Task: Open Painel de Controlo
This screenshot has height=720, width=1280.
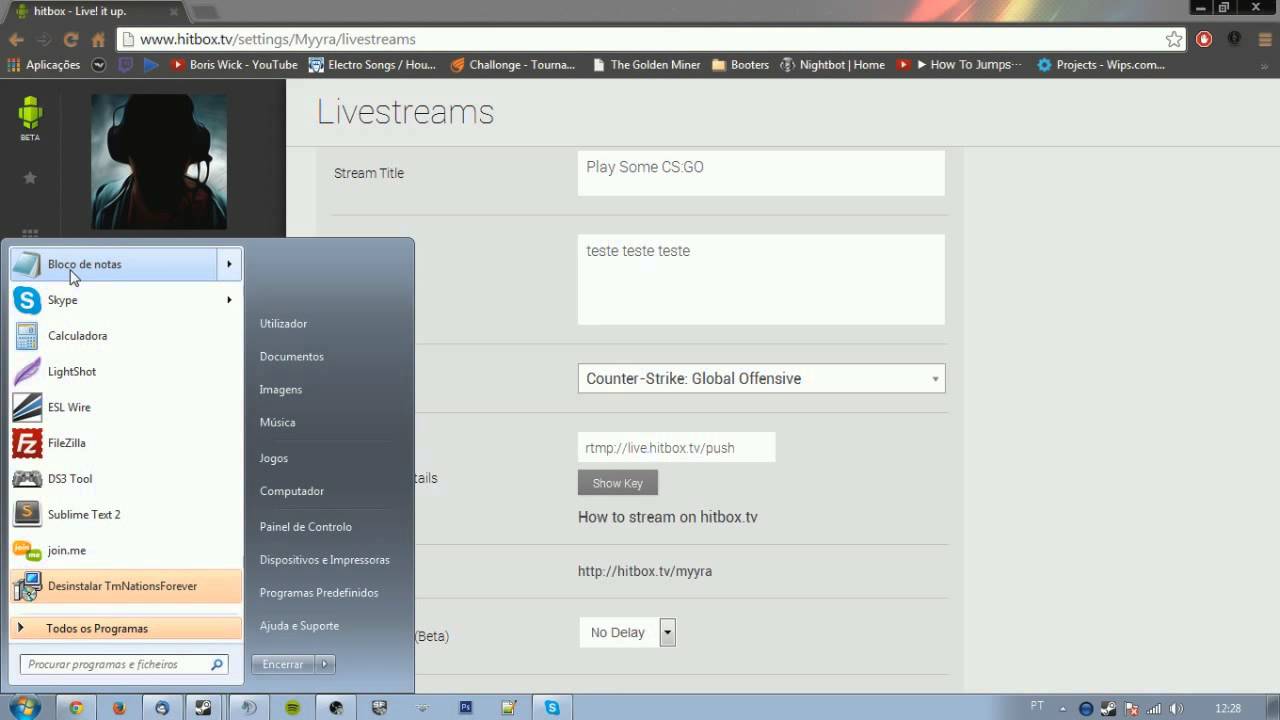Action: (306, 527)
